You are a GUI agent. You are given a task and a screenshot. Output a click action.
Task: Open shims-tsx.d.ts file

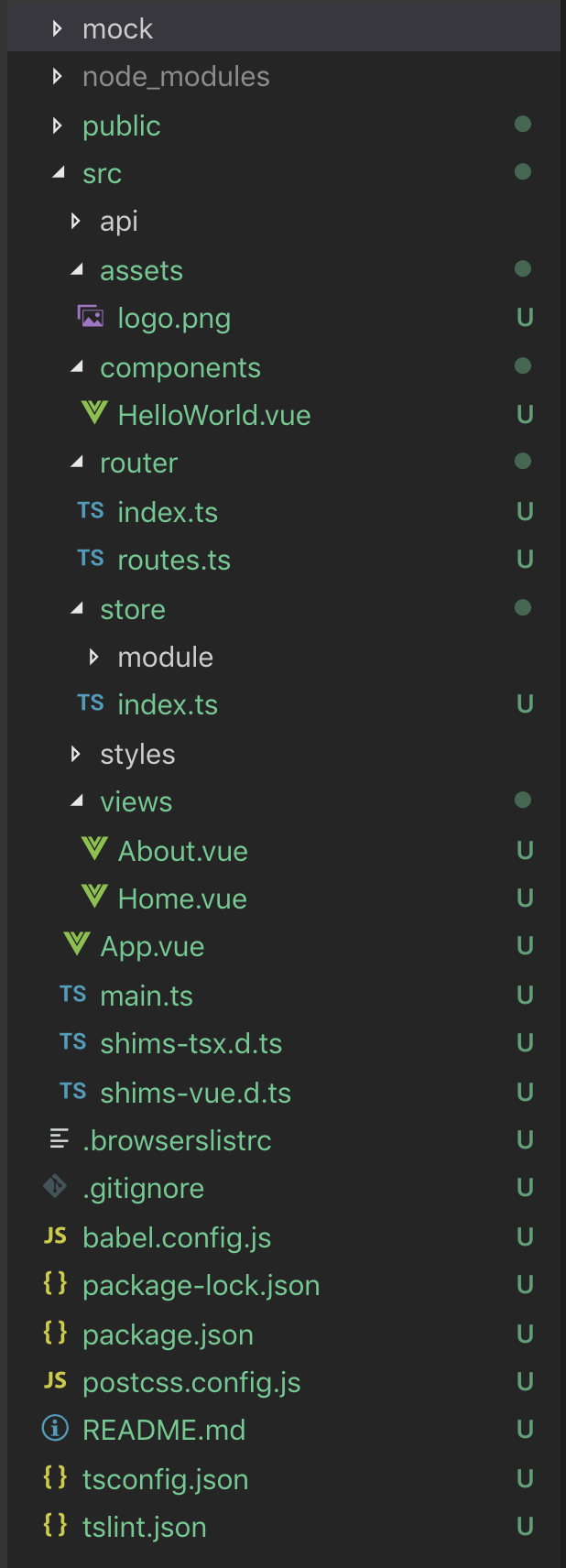click(x=190, y=1043)
